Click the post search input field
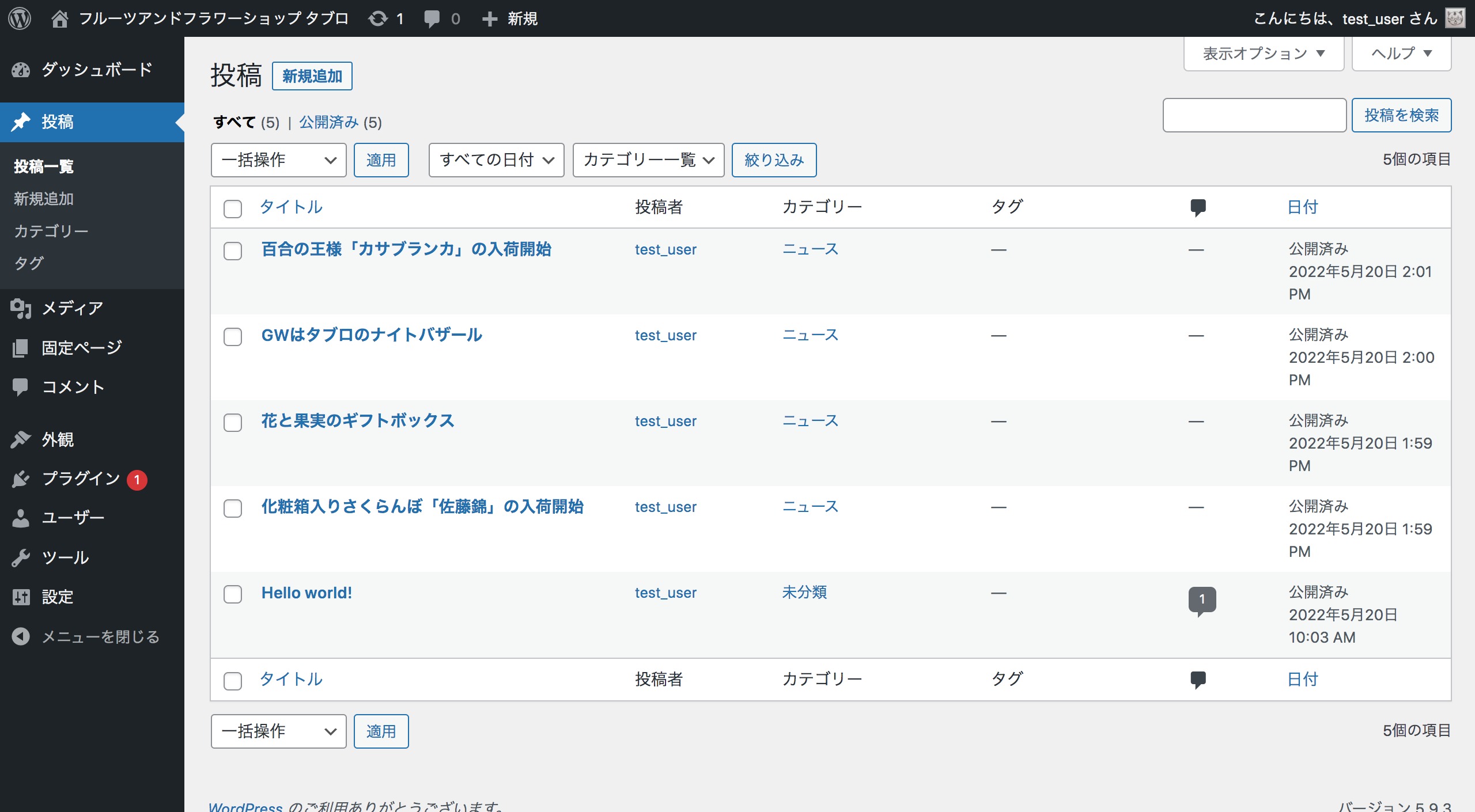 coord(1254,115)
